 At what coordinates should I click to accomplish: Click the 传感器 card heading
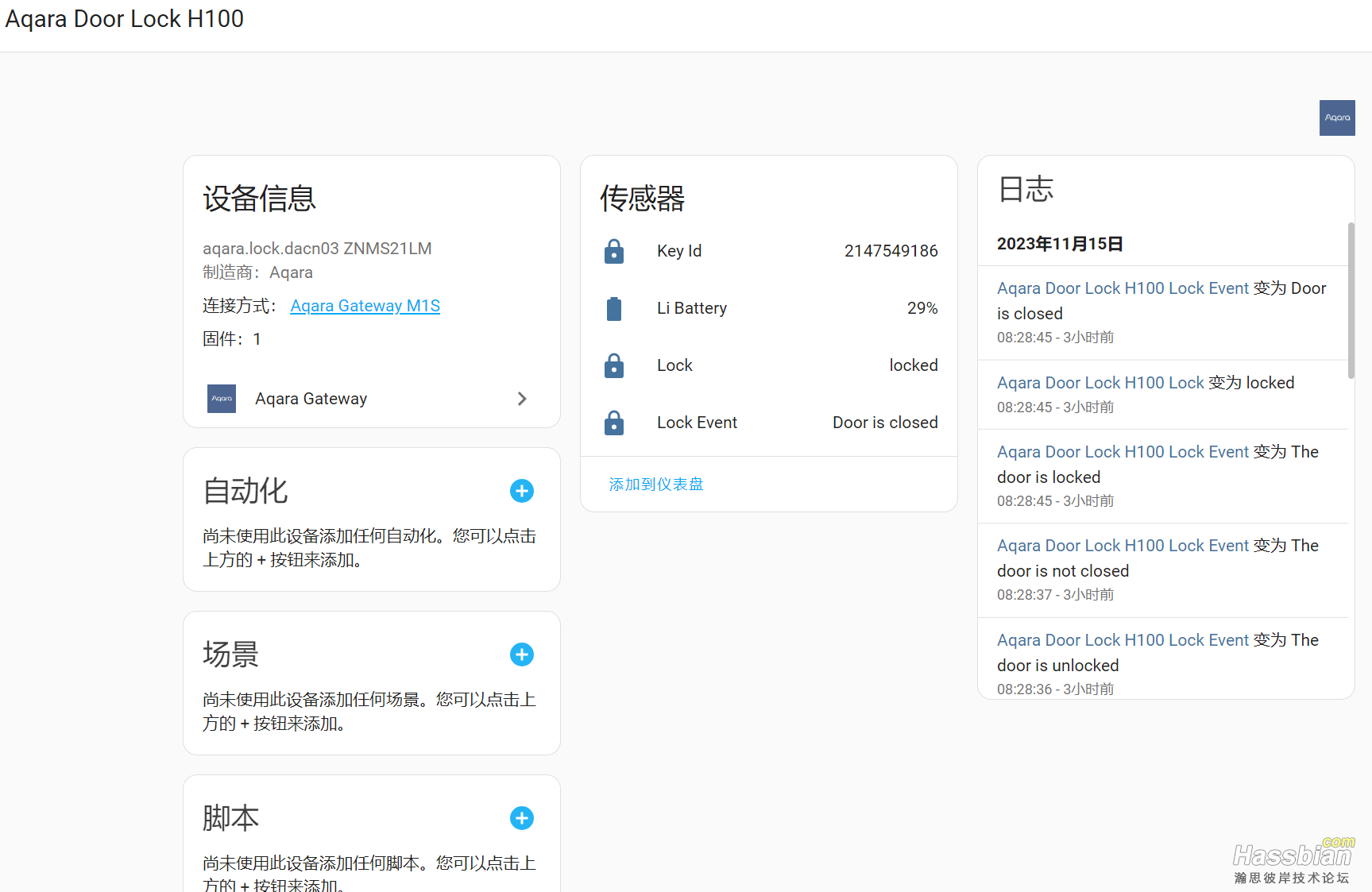pyautogui.click(x=642, y=199)
